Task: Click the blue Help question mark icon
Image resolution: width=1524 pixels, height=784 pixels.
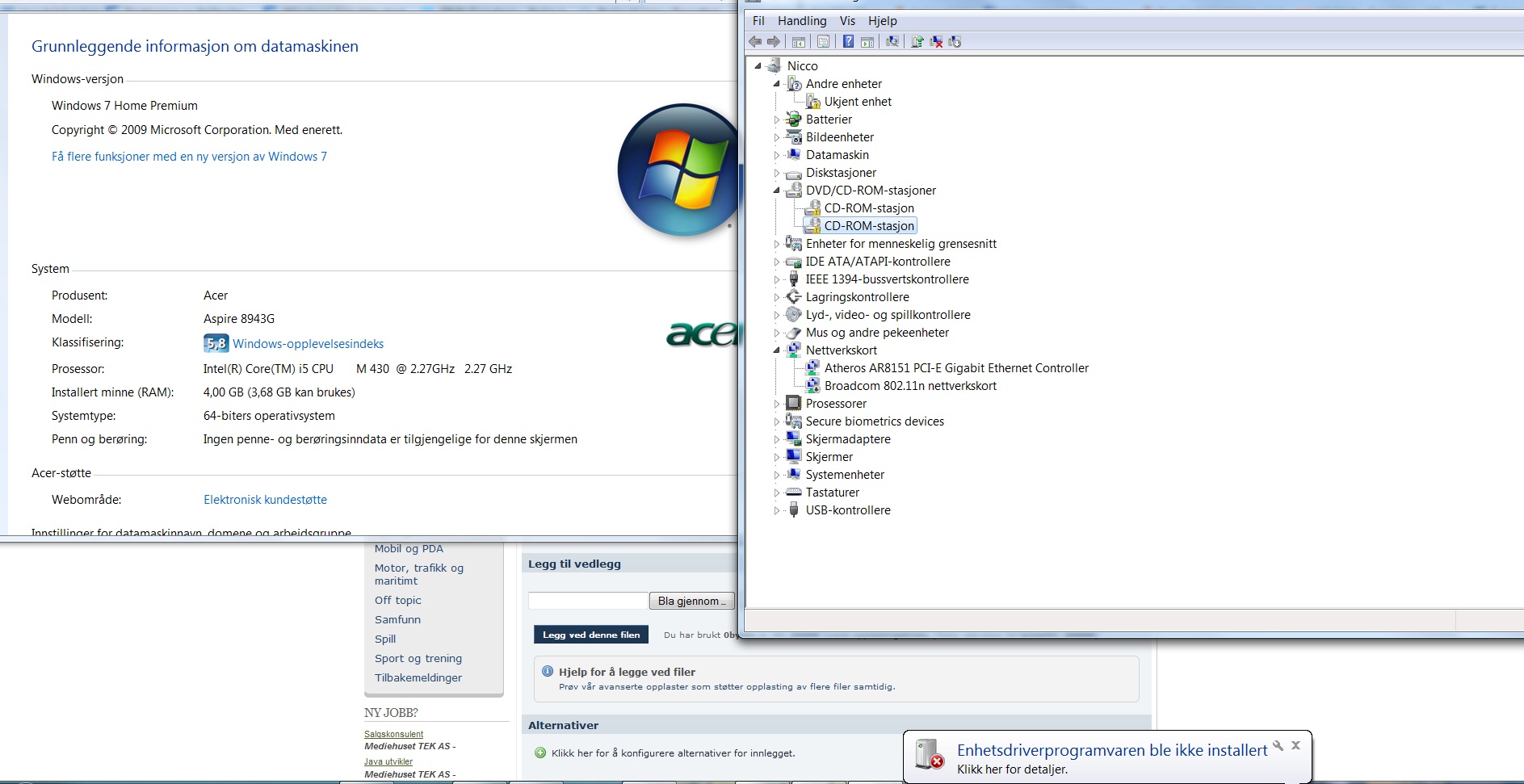Action: coord(848,41)
